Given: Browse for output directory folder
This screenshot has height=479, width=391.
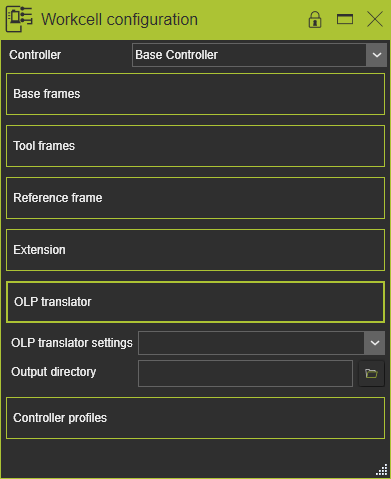Looking at the screenshot, I should [371, 373].
